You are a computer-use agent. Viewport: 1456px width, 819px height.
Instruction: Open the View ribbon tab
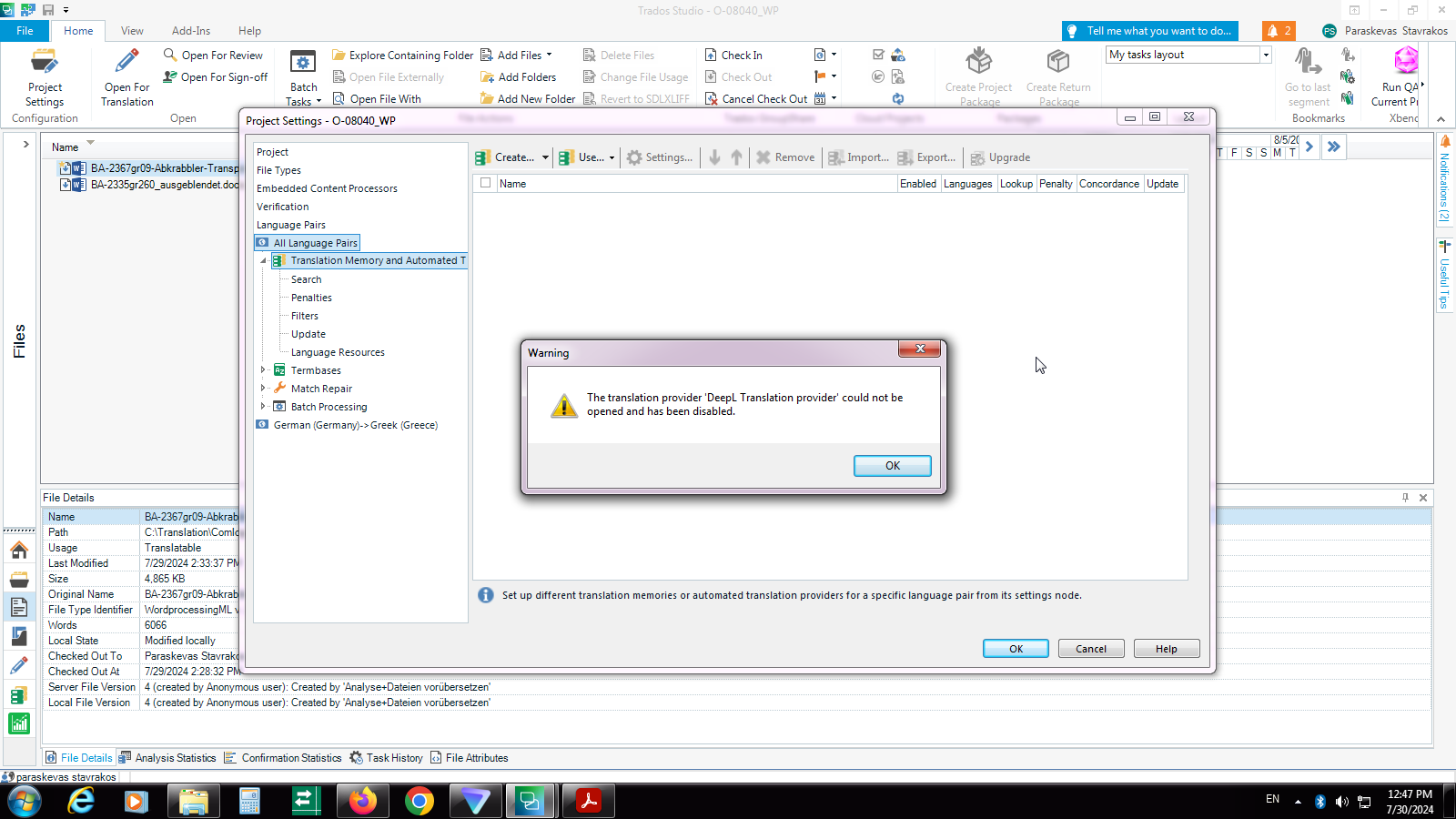click(132, 31)
